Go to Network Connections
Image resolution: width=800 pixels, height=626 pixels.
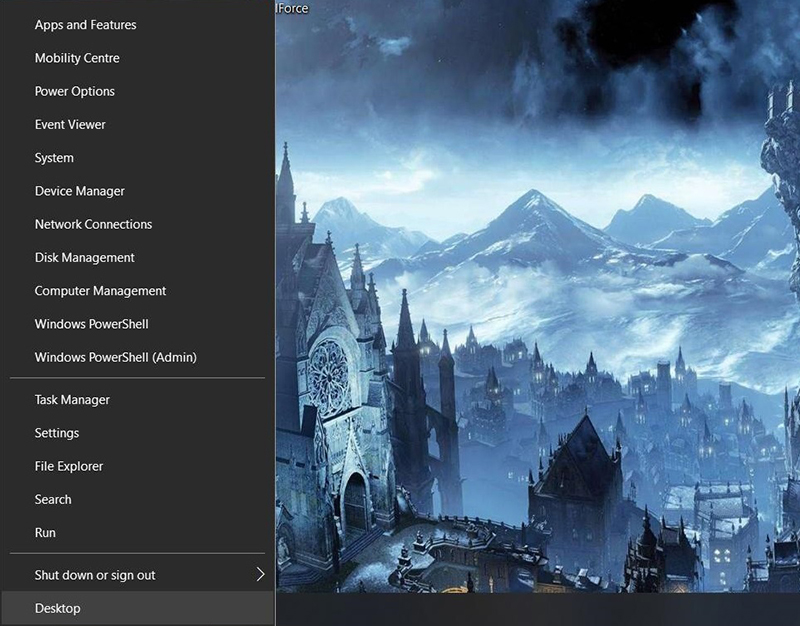click(93, 224)
